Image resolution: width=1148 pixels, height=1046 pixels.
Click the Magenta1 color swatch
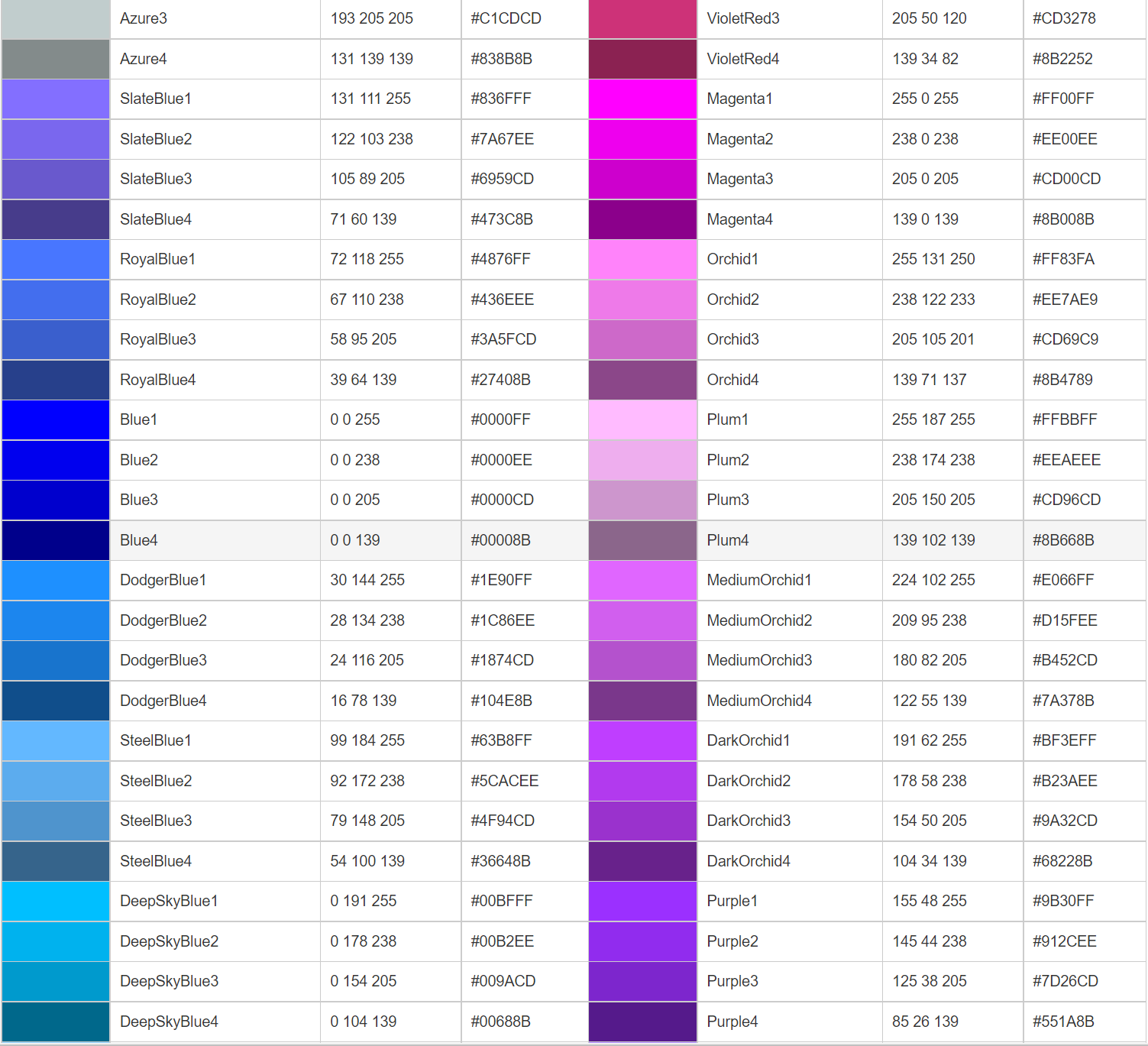click(642, 99)
